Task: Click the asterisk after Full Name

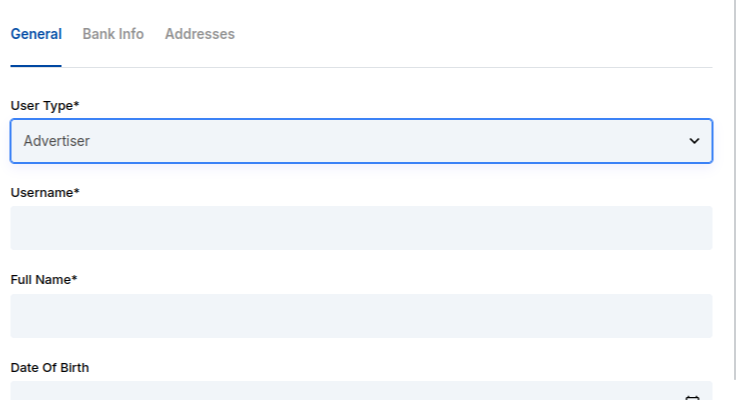Action: 75,279
